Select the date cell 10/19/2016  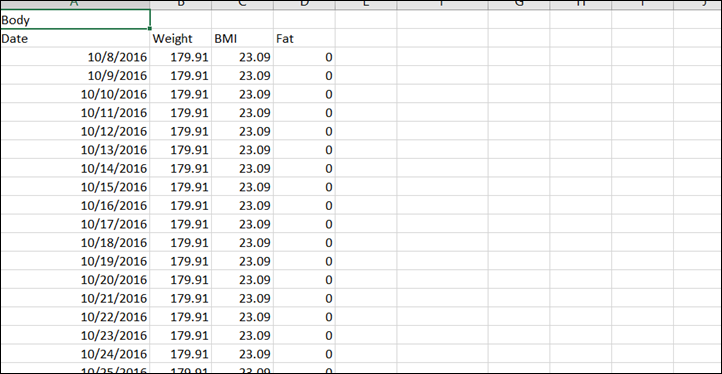[75, 261]
